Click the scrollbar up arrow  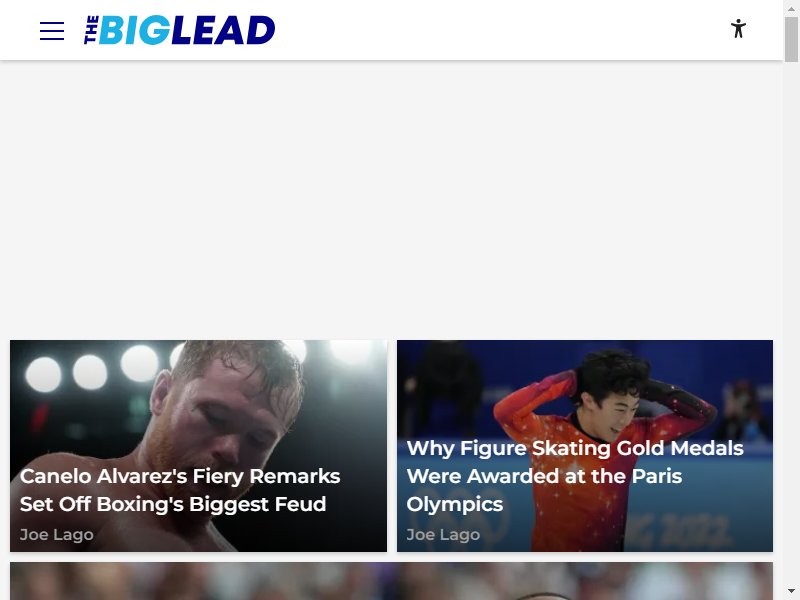coord(791,9)
